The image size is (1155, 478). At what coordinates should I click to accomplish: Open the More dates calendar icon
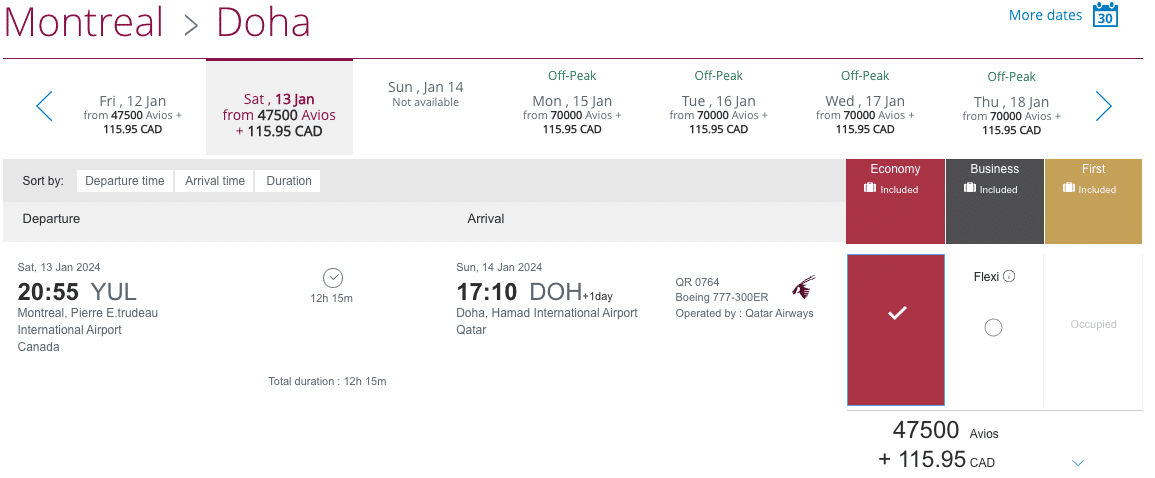coord(1104,15)
